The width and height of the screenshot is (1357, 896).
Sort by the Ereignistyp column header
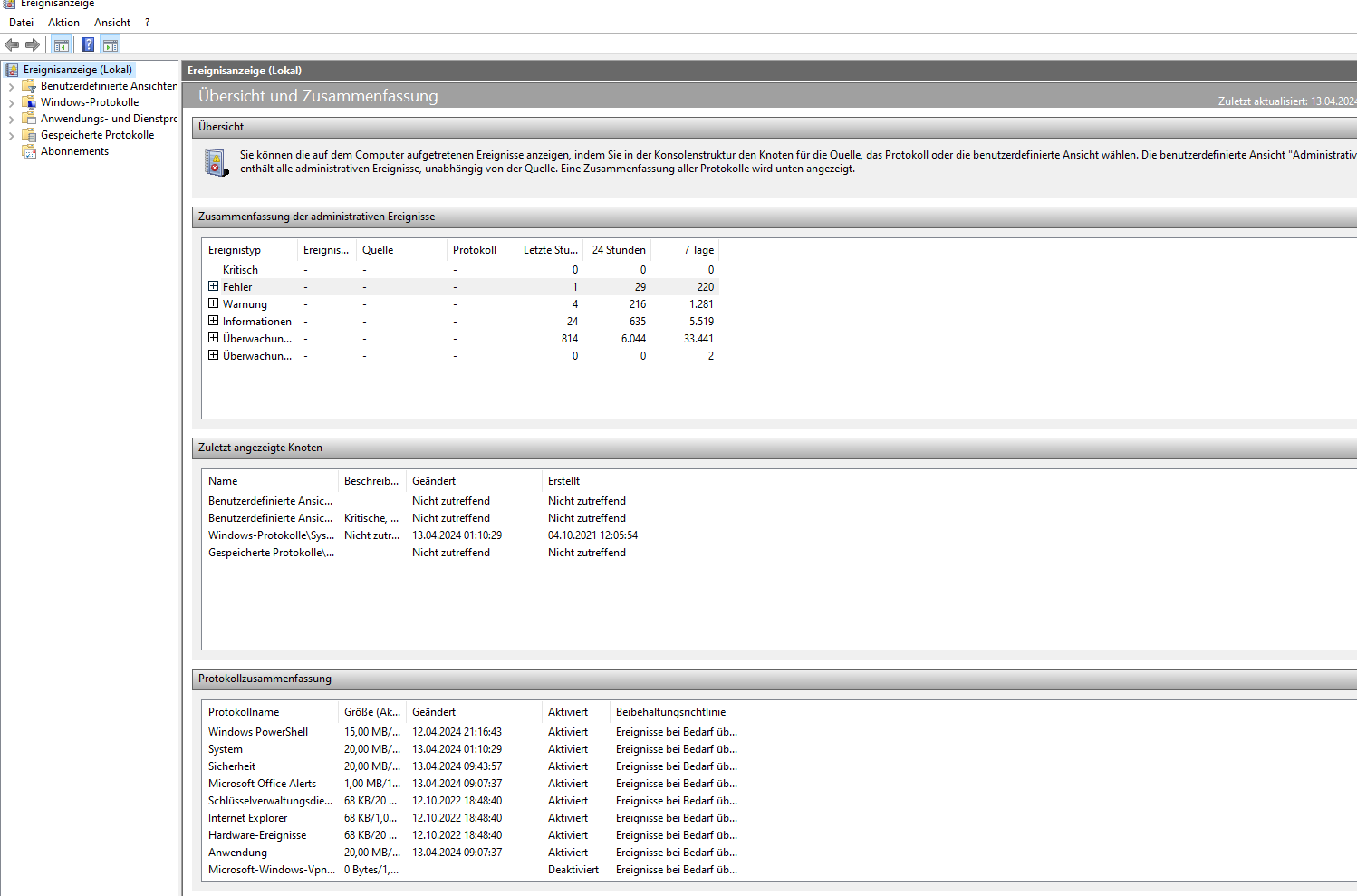pos(250,250)
